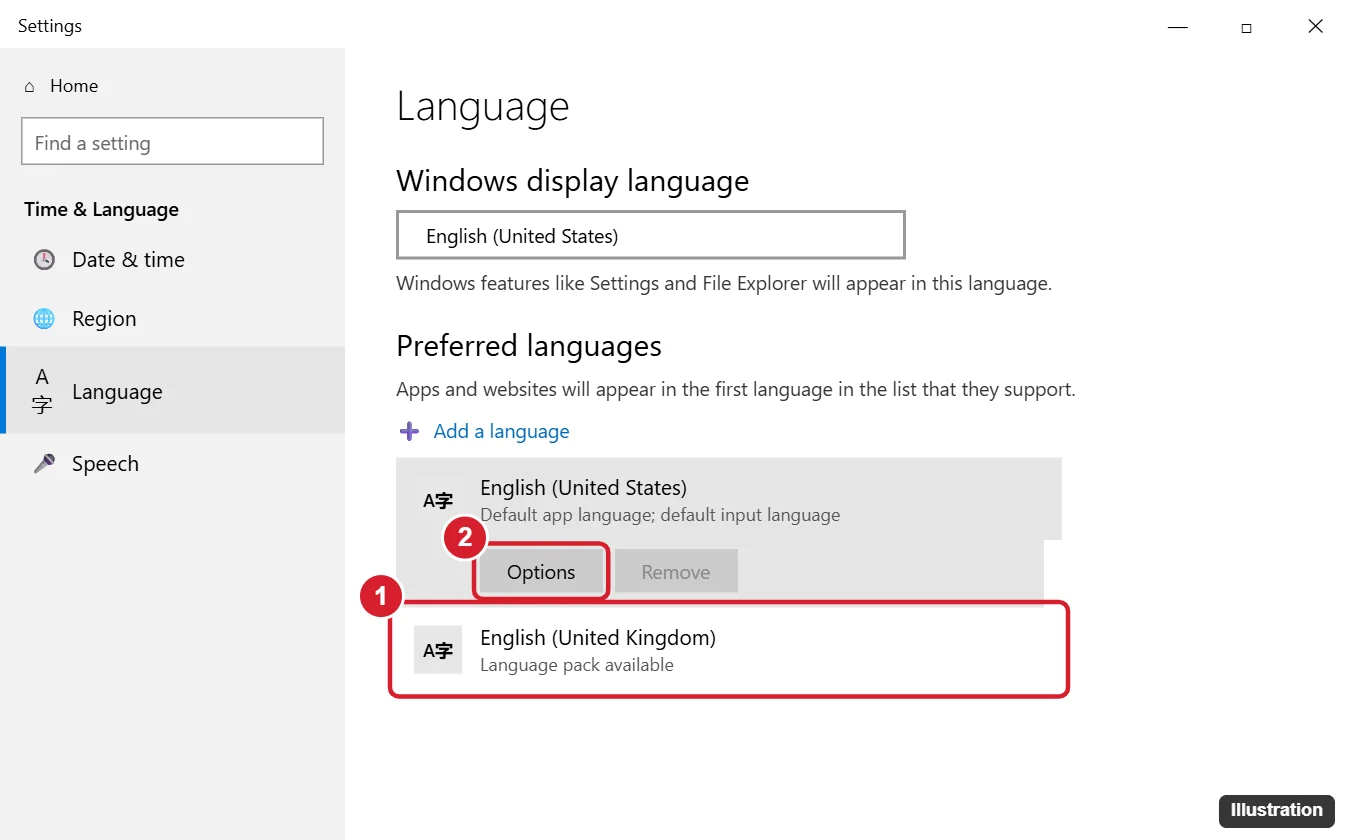Click the Language sidebar character icon
Screen dimensions: 1350x840
coord(42,391)
